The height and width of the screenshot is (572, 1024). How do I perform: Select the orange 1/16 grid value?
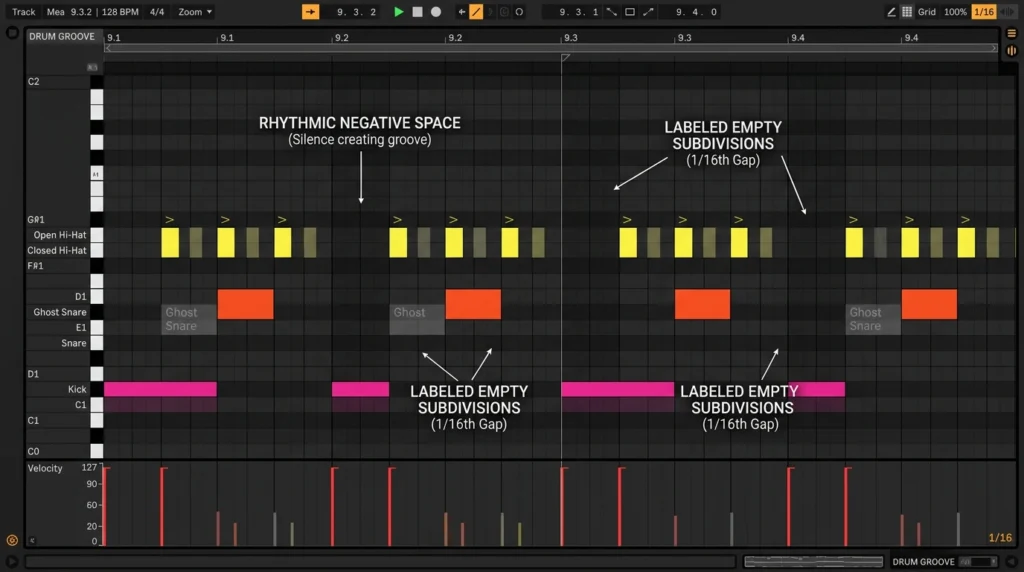984,12
